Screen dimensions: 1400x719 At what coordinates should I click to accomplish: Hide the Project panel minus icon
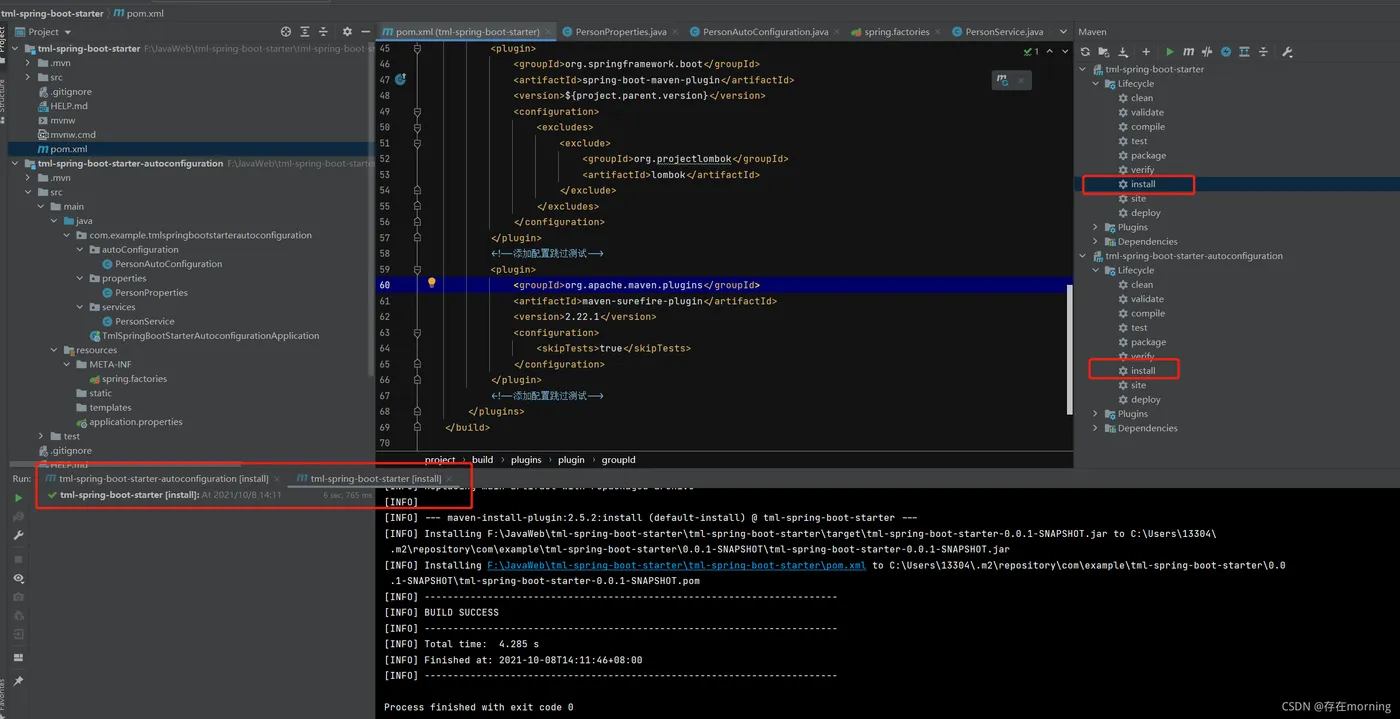click(x=365, y=32)
